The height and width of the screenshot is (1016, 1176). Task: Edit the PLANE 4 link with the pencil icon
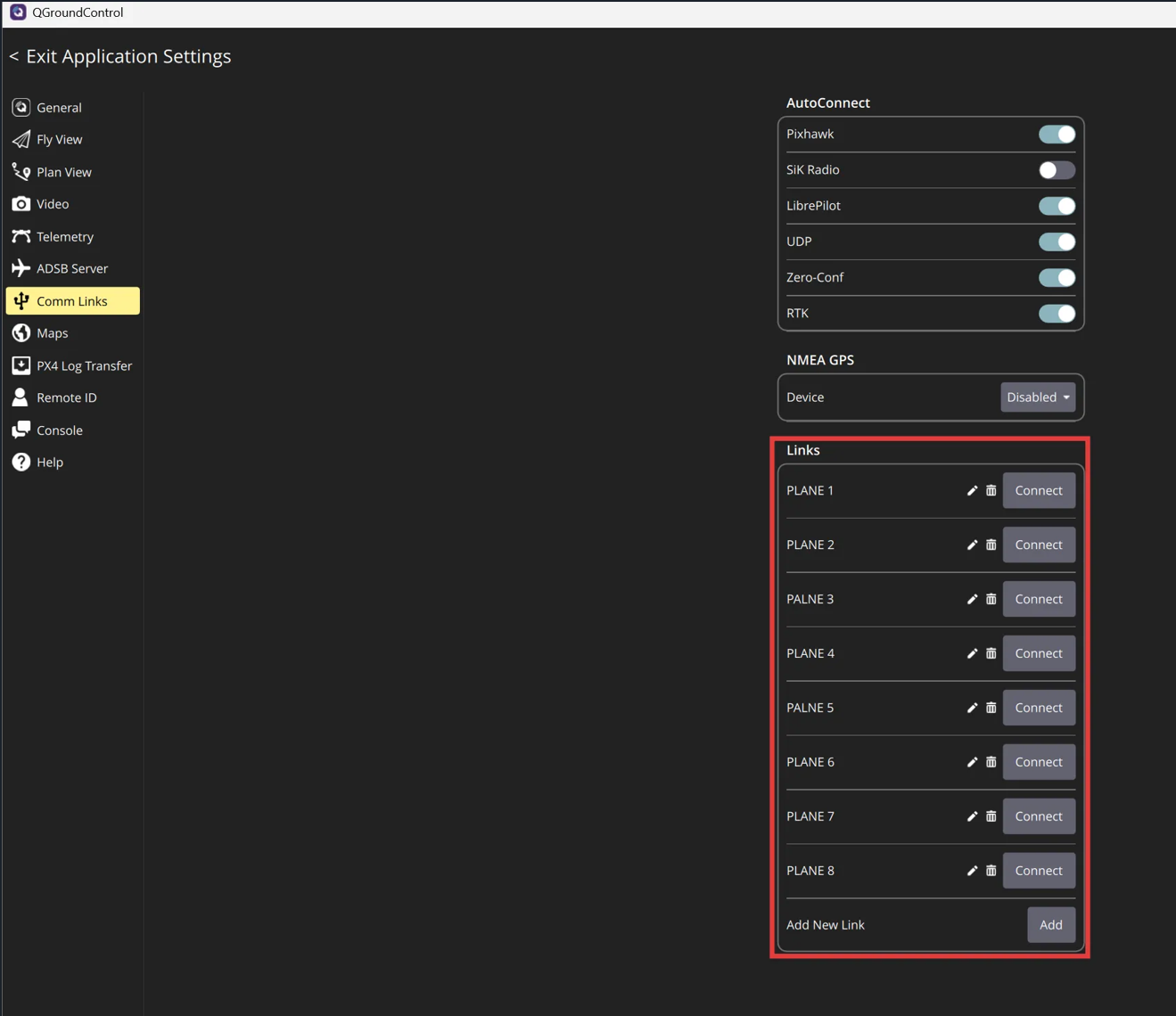pos(973,653)
